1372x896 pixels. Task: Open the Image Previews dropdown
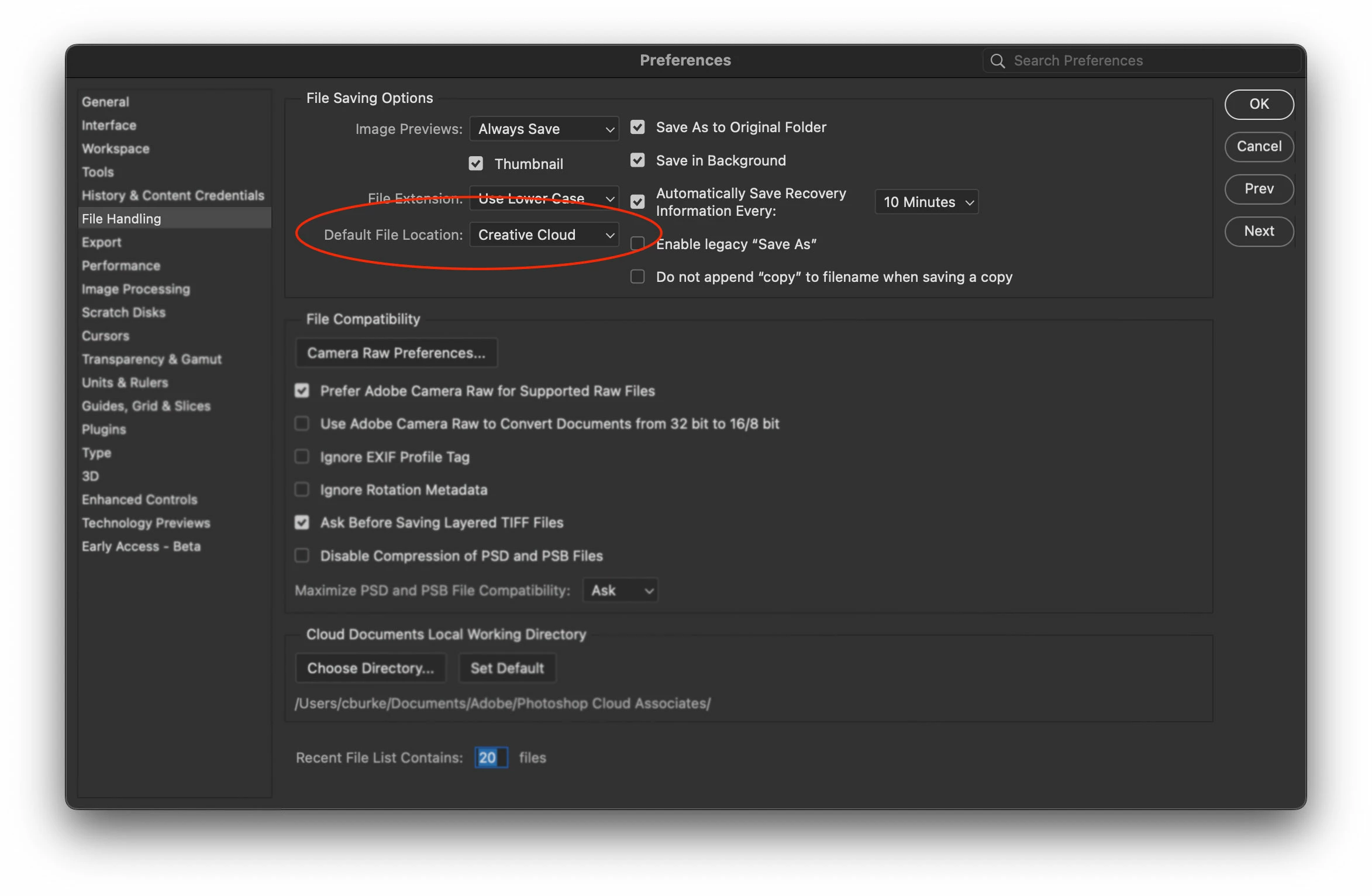pyautogui.click(x=544, y=129)
